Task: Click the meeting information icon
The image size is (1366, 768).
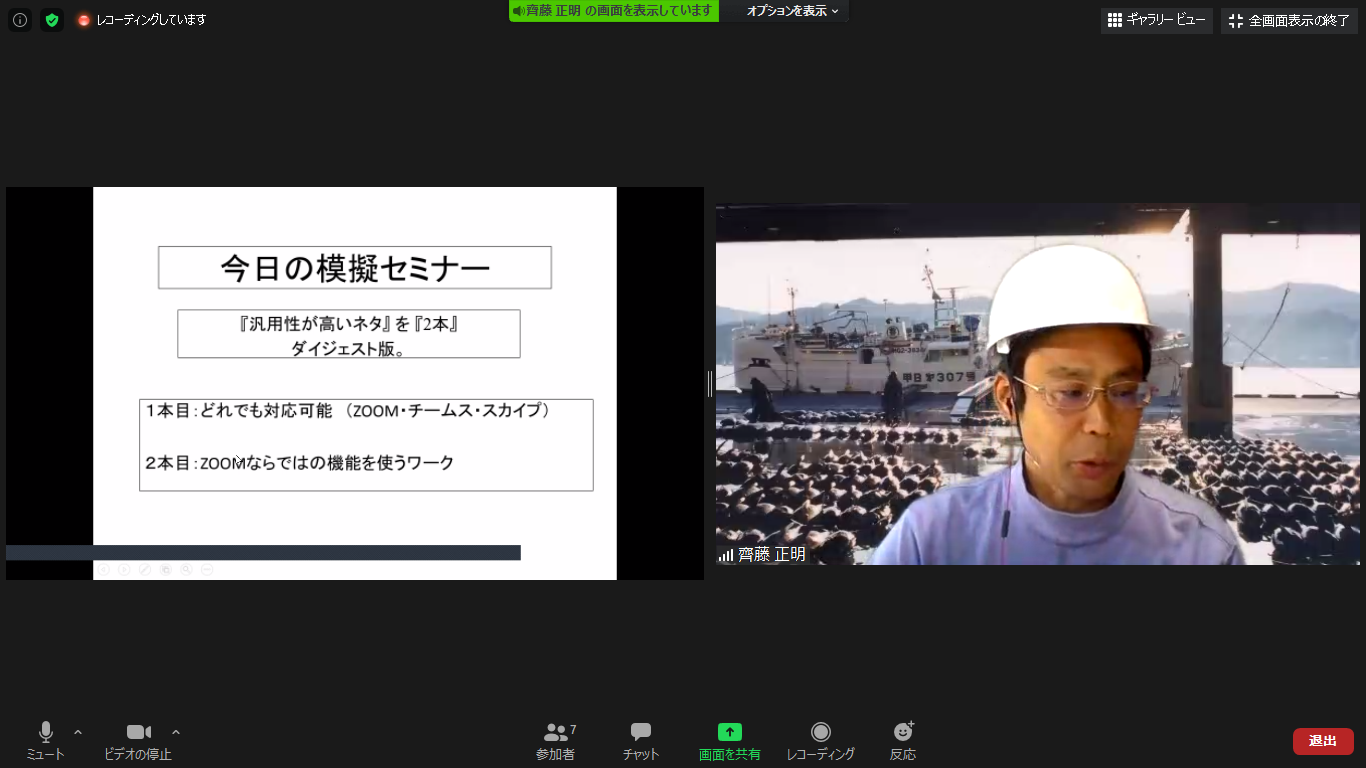Action: [x=20, y=20]
